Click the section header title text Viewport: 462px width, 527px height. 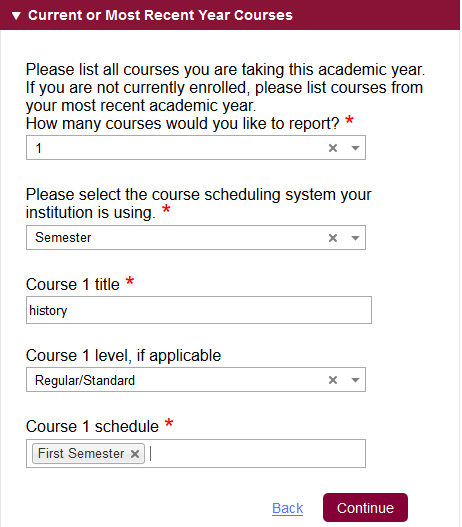tap(160, 15)
